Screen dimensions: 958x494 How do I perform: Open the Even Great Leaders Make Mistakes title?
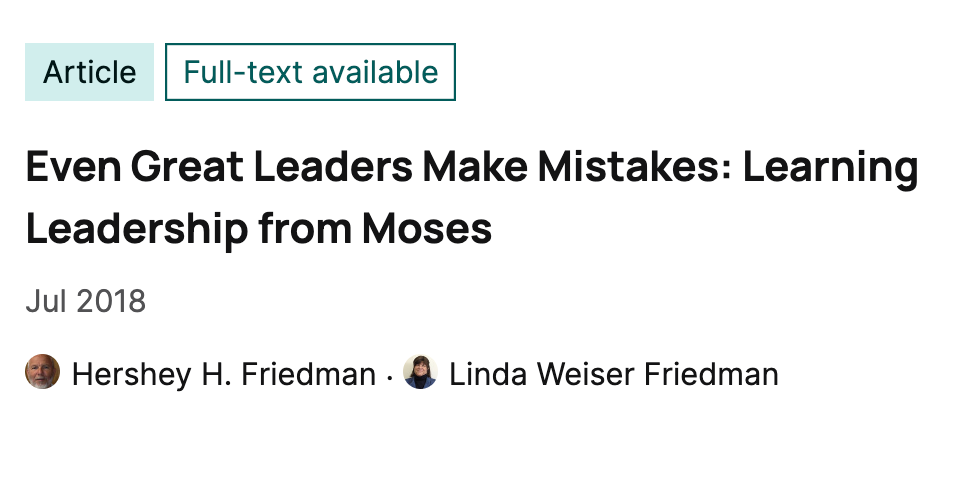pyautogui.click(x=472, y=197)
